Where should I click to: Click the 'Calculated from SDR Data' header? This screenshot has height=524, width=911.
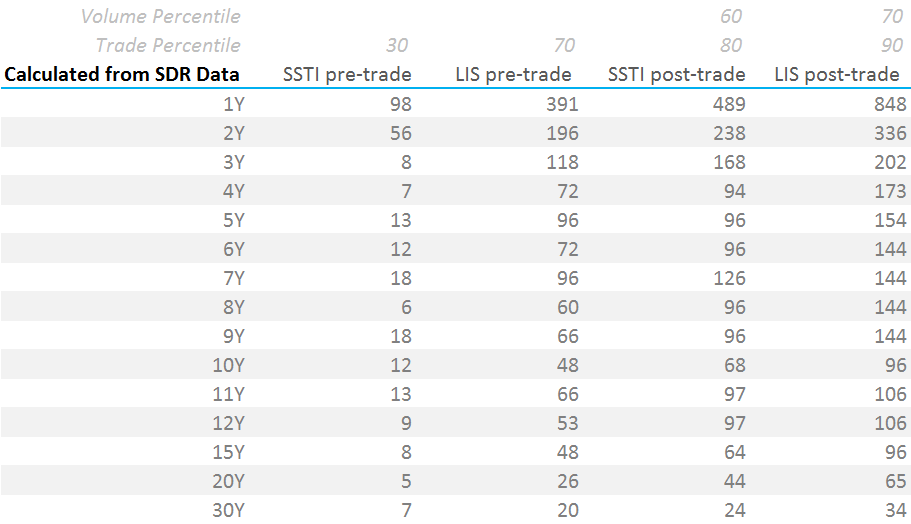tap(122, 74)
